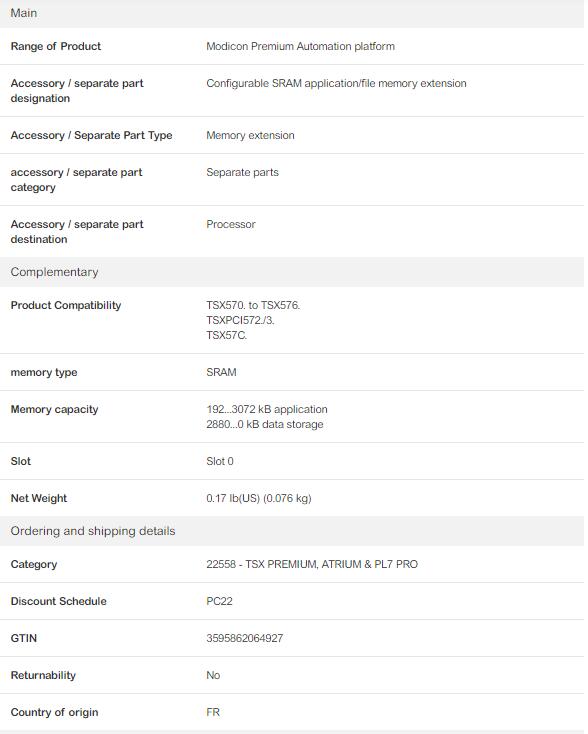The width and height of the screenshot is (588, 734).
Task: Click the Returnability label
Action: [x=43, y=675]
